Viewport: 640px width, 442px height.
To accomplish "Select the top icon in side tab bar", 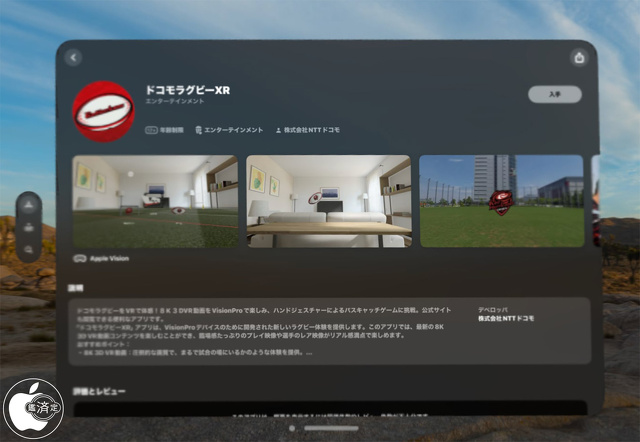I will click(x=29, y=205).
